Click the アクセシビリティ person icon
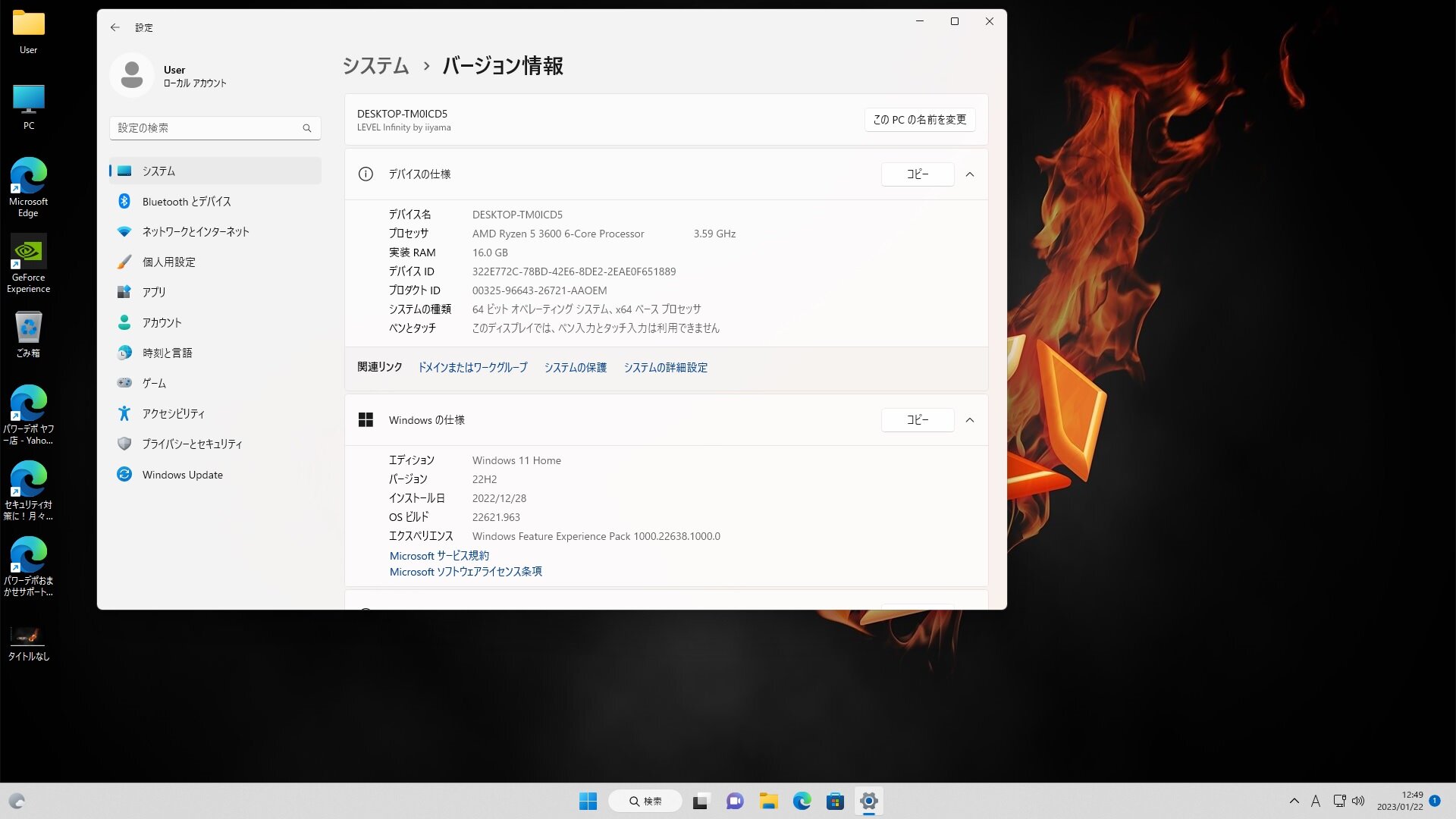The width and height of the screenshot is (1456, 819). pos(124,413)
